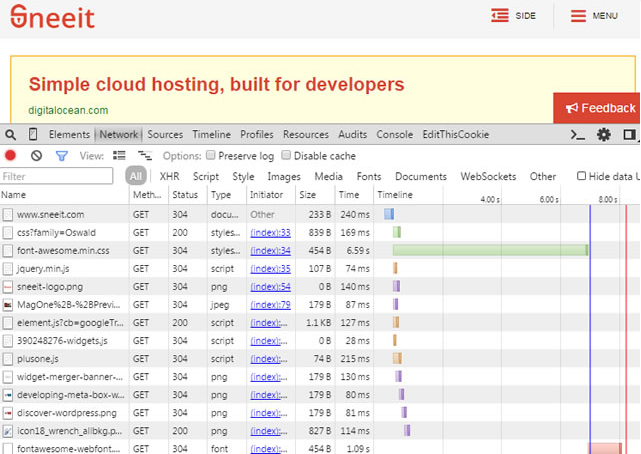Select the All filter button
Screen dimensions: 641x454
(x=136, y=177)
